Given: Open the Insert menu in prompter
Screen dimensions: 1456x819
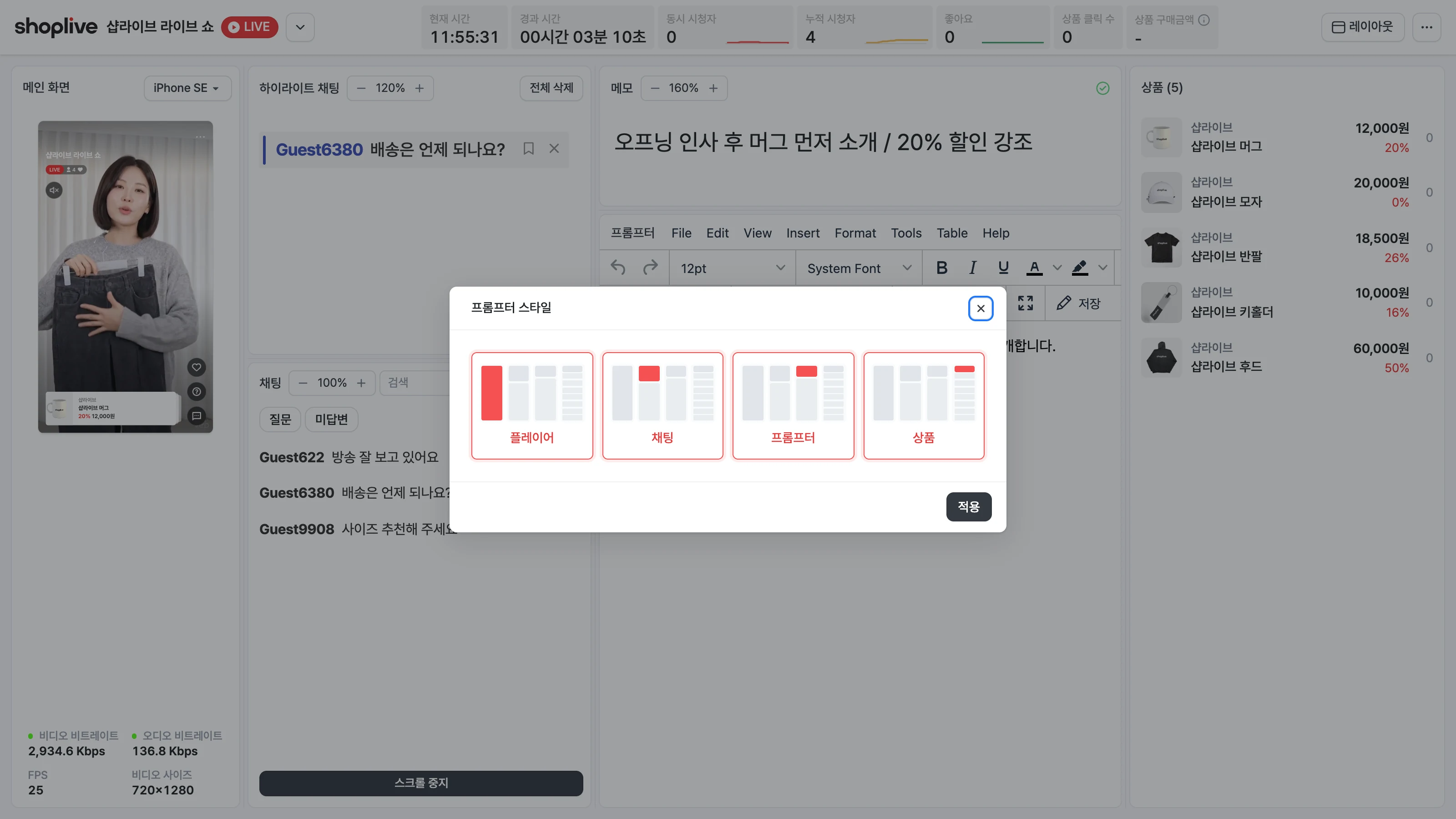Looking at the screenshot, I should [x=803, y=233].
